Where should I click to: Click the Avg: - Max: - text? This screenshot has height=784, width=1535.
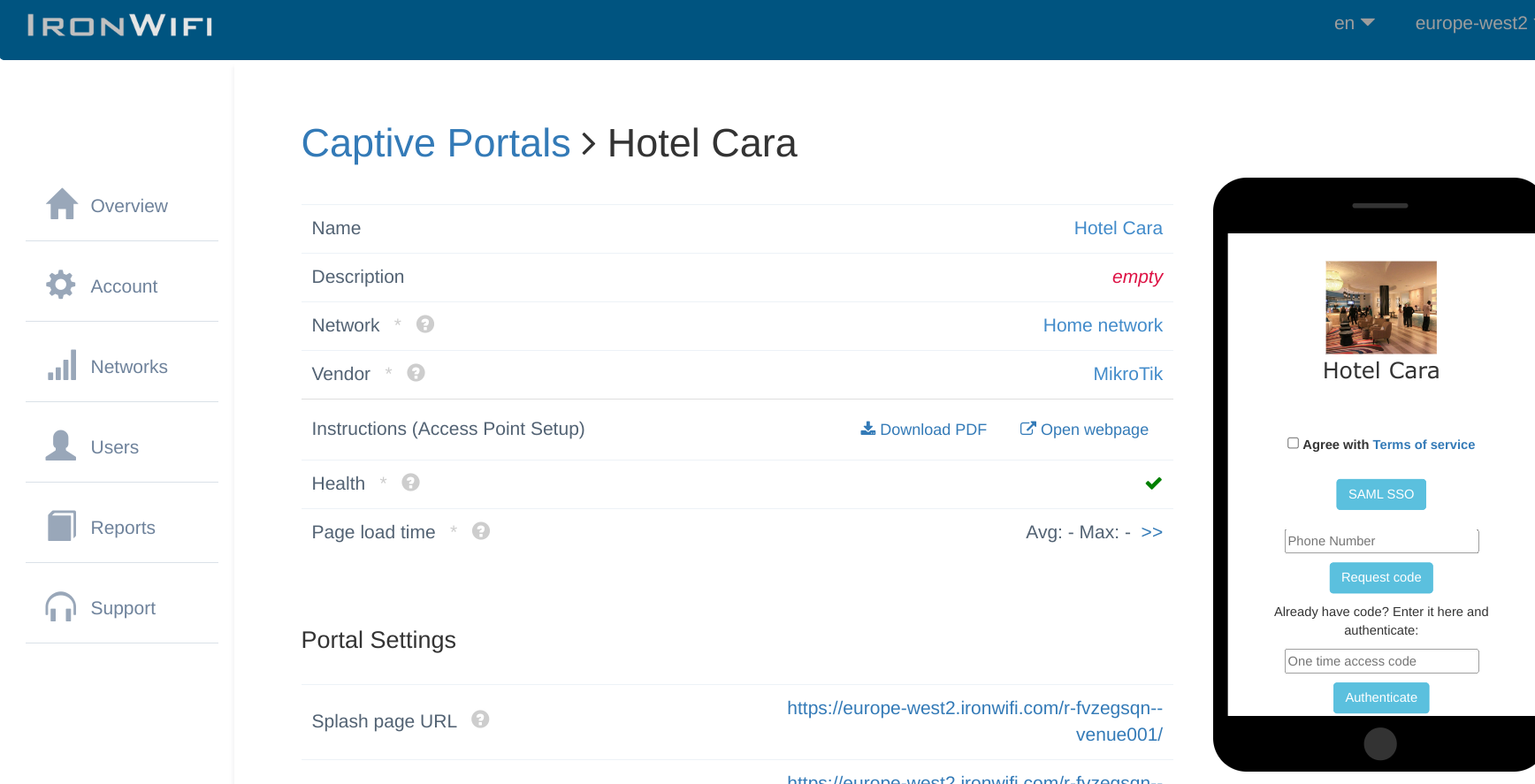[1078, 532]
